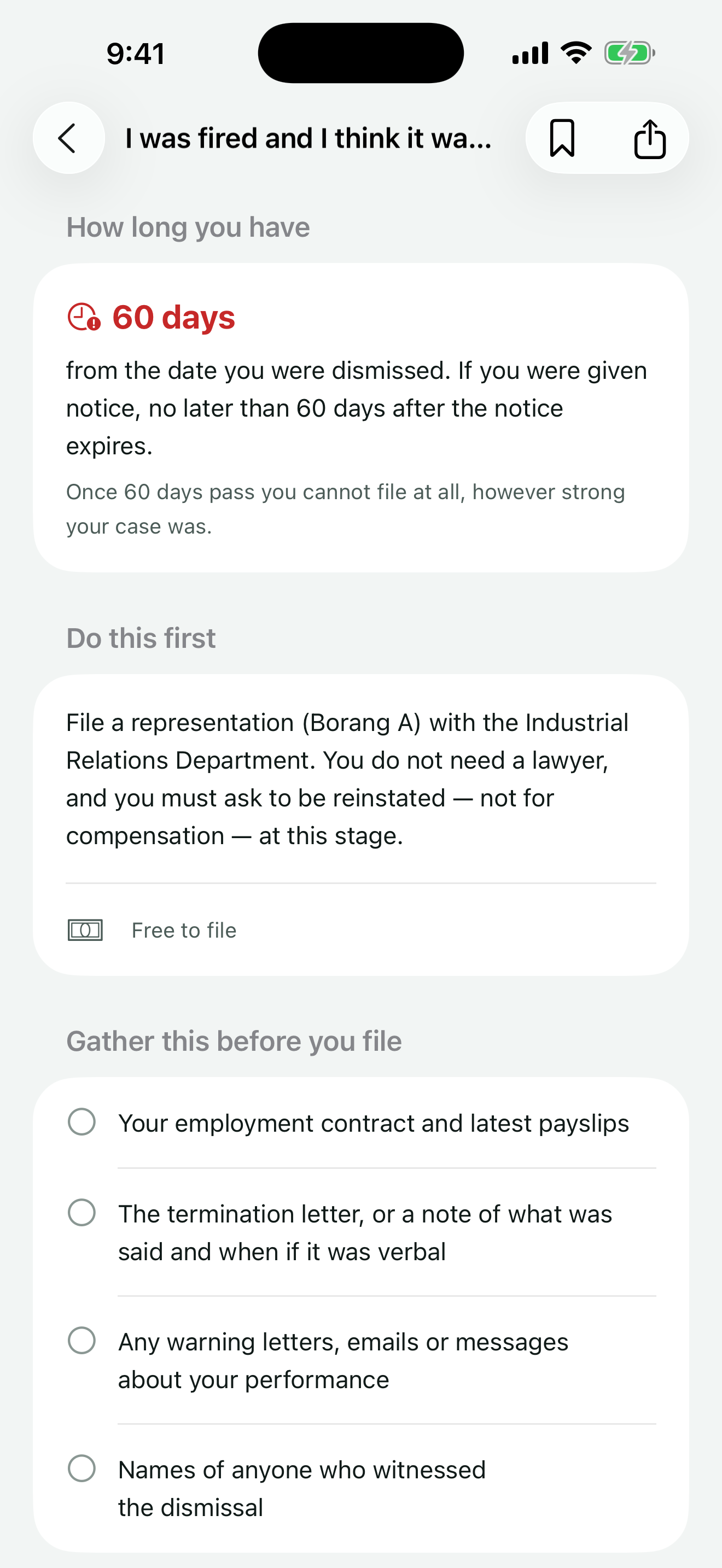Image resolution: width=722 pixels, height=1568 pixels.
Task: Mark the termination letter item as gathered
Action: 81,1213
